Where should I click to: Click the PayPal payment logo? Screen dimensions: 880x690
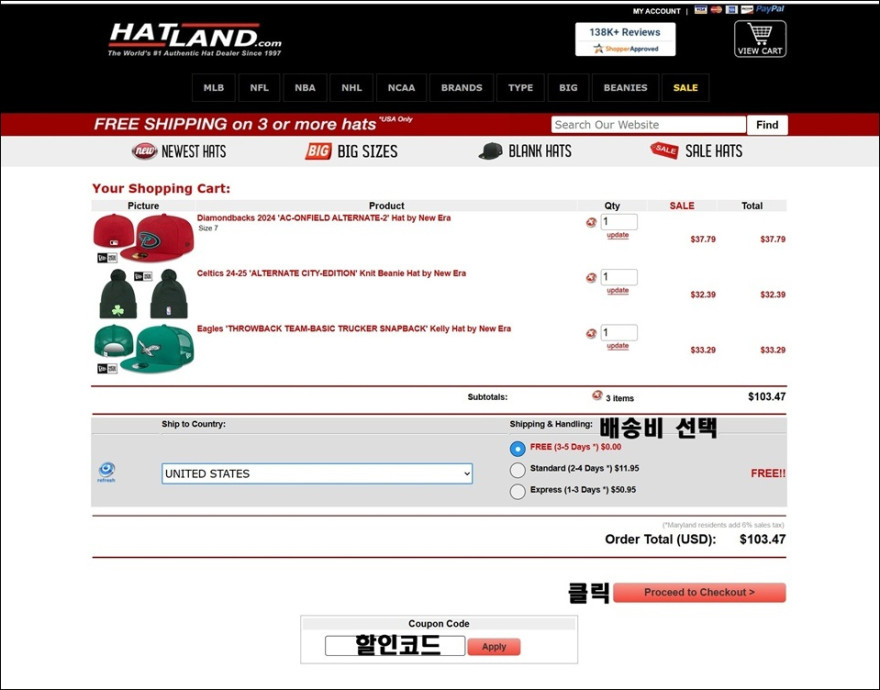click(770, 9)
